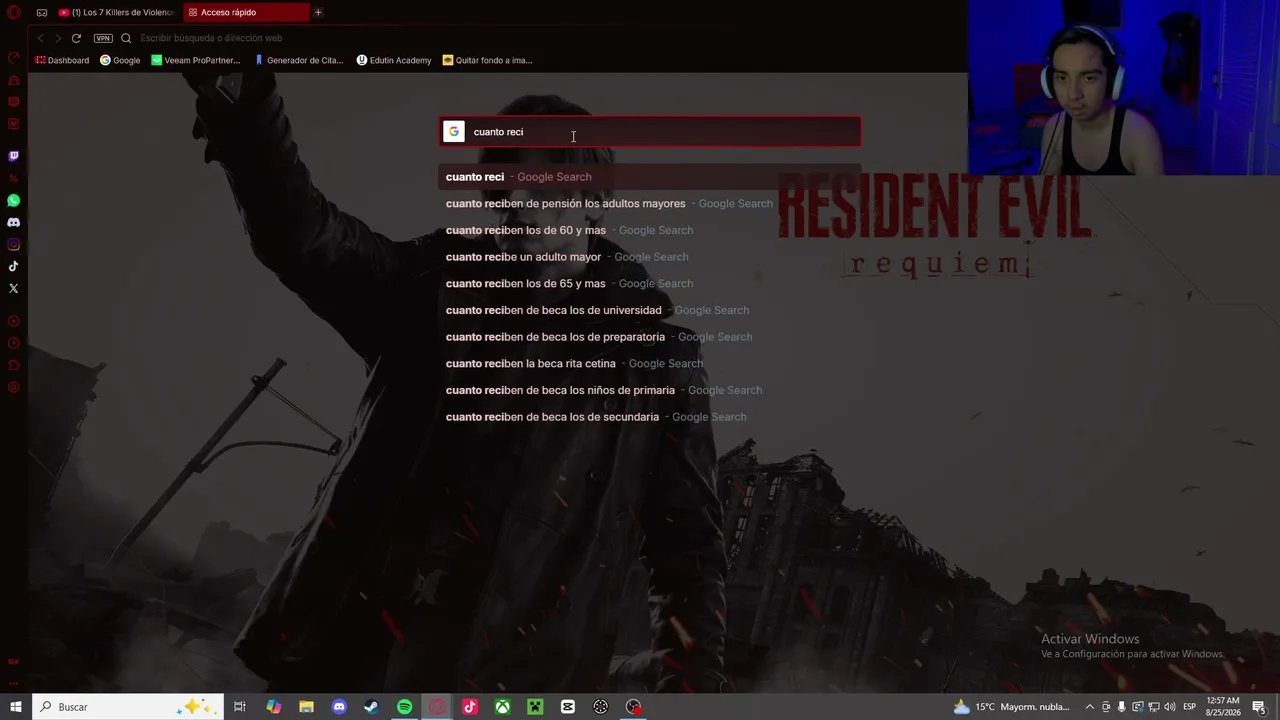Open the weather widget showing 15°C

[x=1011, y=707]
